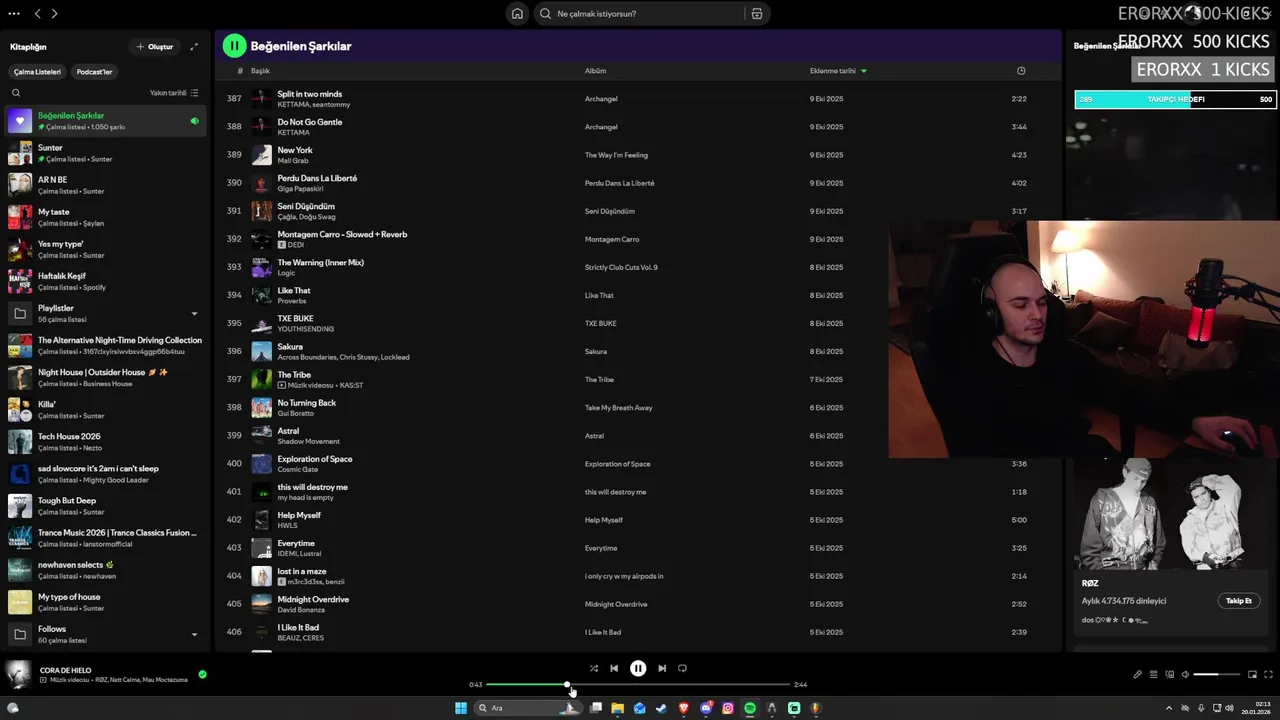This screenshot has height=720, width=1280.
Task: Open the 'Perdu Dans La Liberté' album link
Action: coord(619,183)
